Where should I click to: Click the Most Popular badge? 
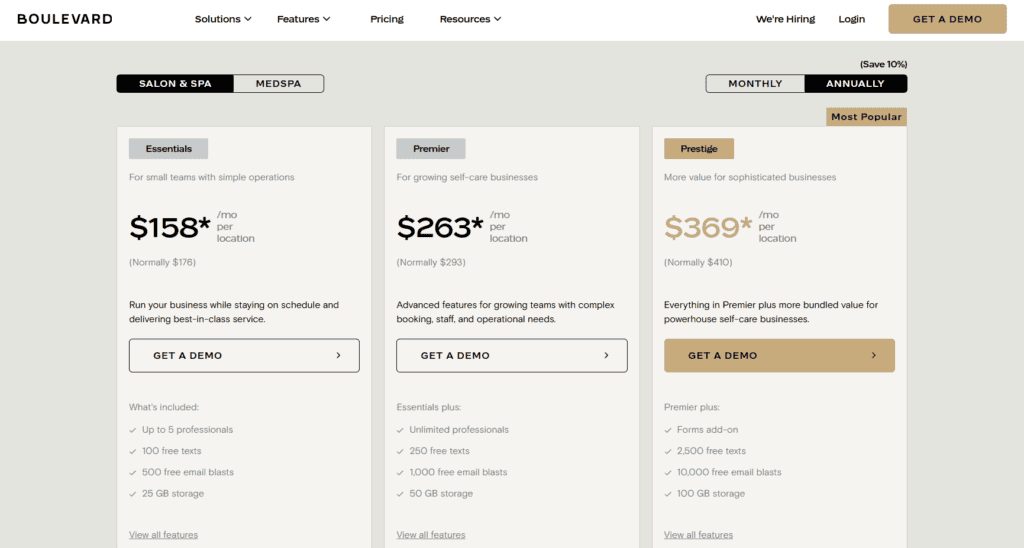pos(866,117)
